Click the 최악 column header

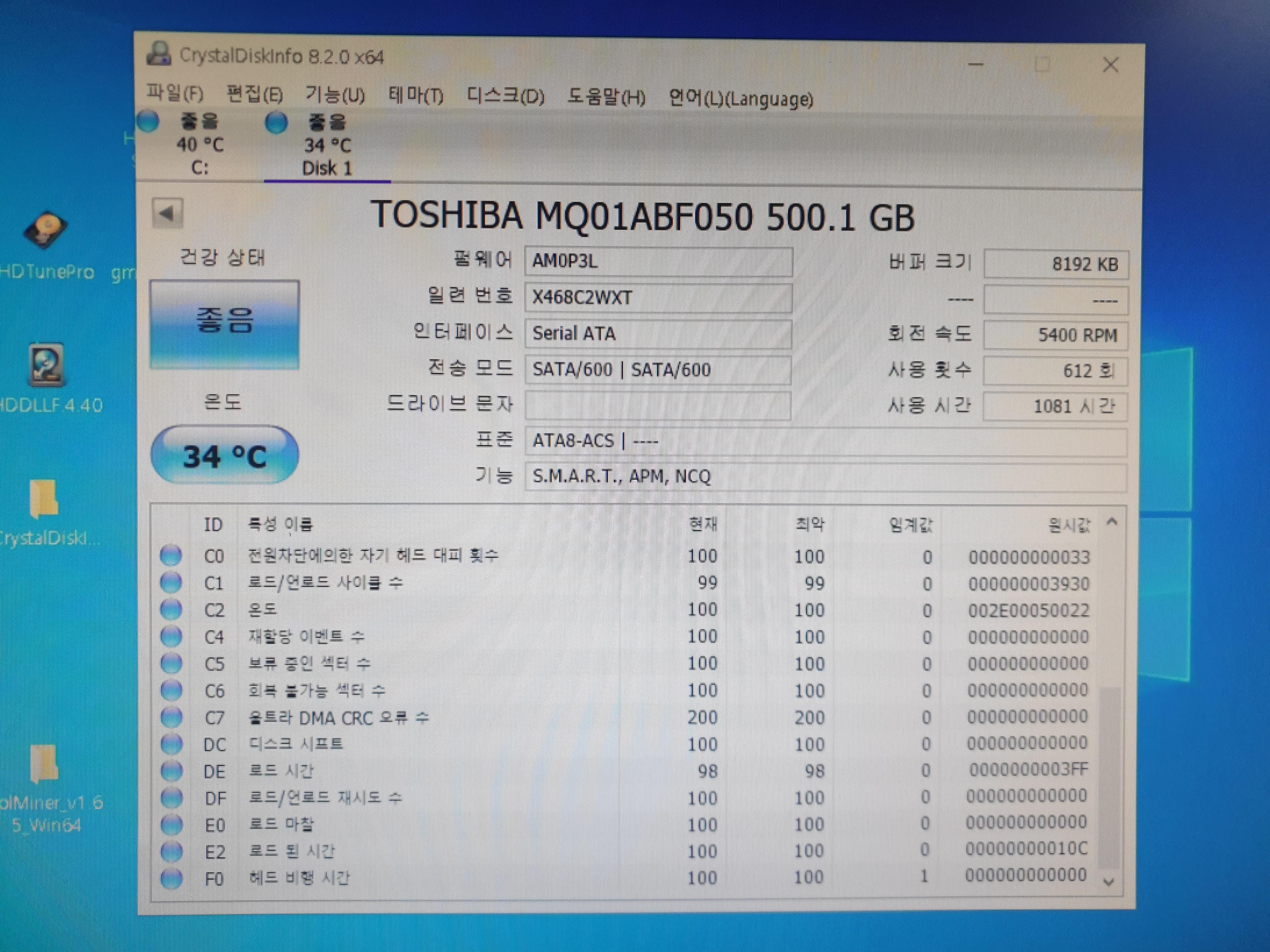[810, 524]
